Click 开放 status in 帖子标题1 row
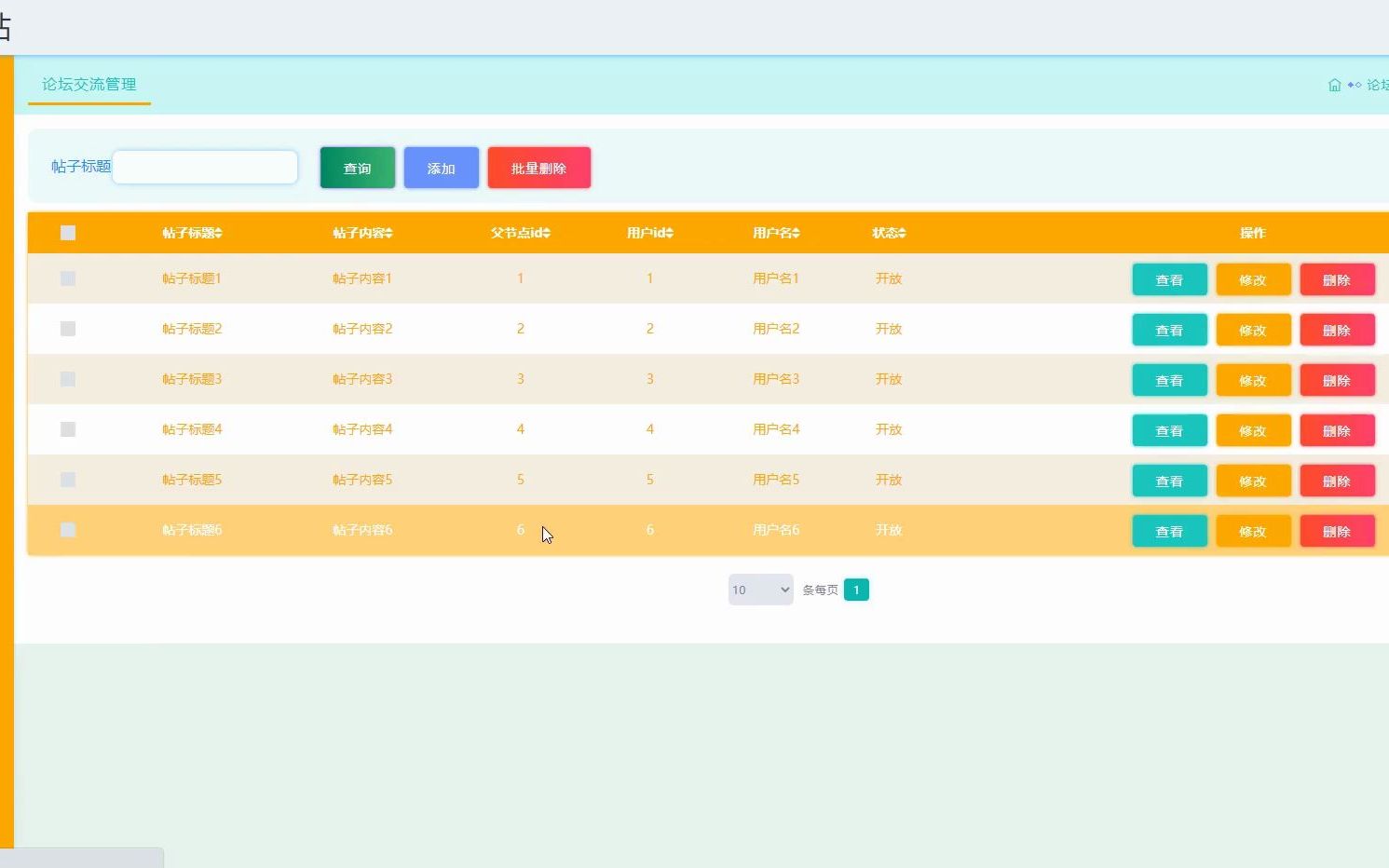1389x868 pixels. pyautogui.click(x=890, y=278)
